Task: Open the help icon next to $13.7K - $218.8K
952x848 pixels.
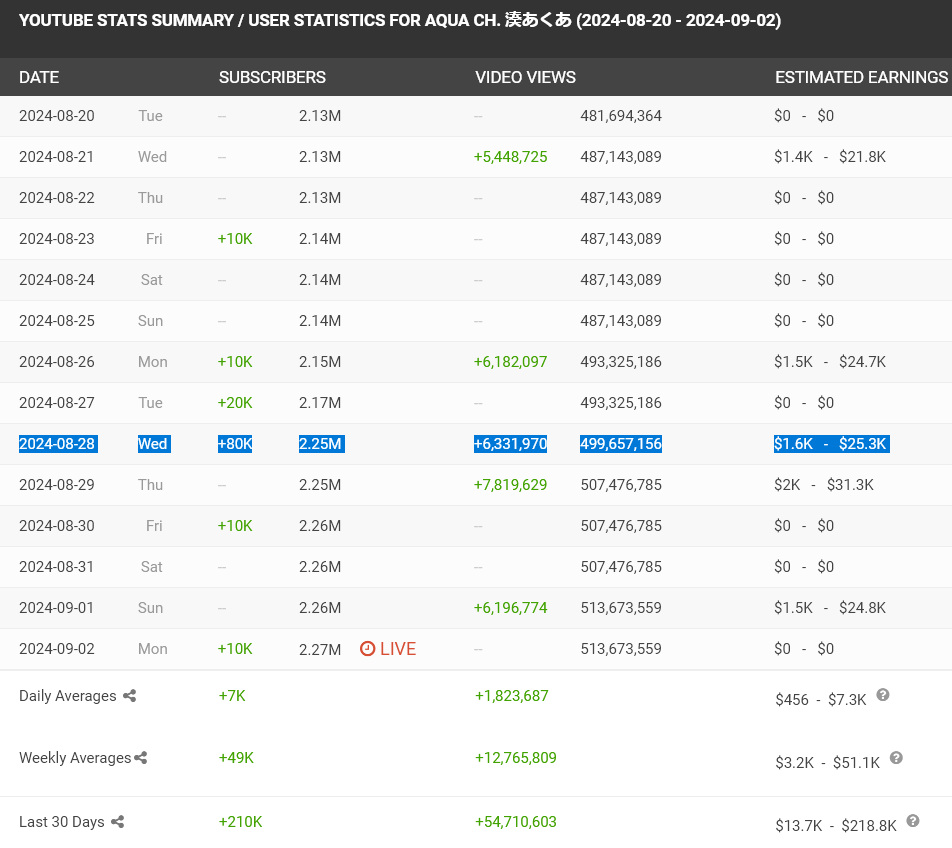Action: coord(913,821)
